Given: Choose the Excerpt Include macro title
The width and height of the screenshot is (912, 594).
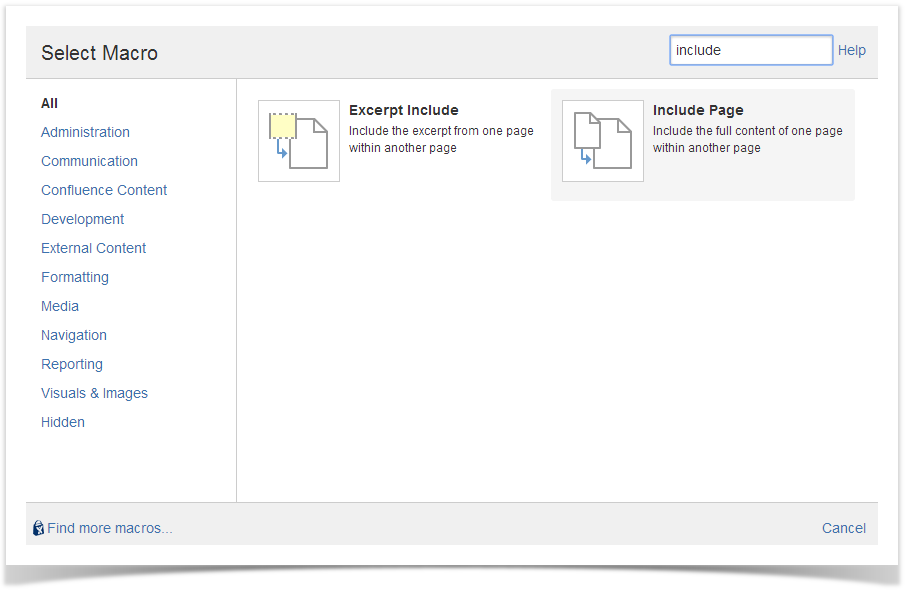Looking at the screenshot, I should 404,111.
